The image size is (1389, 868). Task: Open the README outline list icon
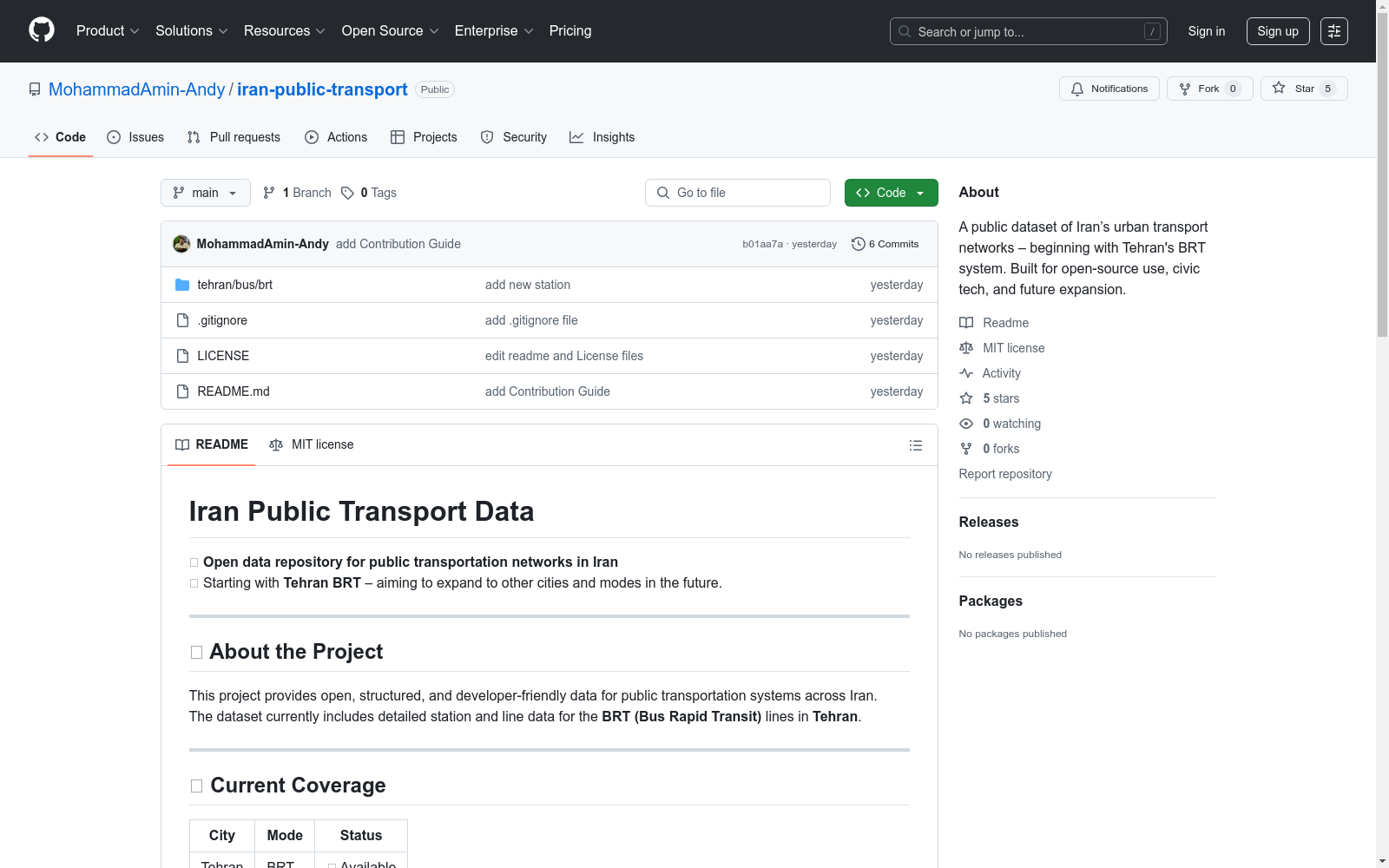(916, 445)
